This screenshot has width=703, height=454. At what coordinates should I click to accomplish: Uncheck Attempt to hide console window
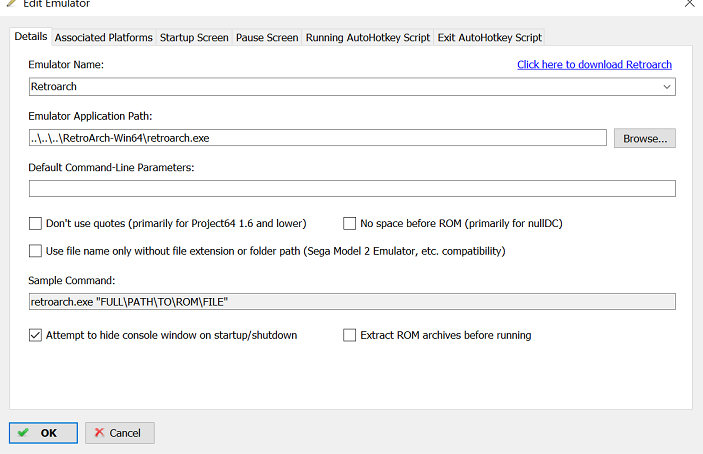click(x=35, y=335)
